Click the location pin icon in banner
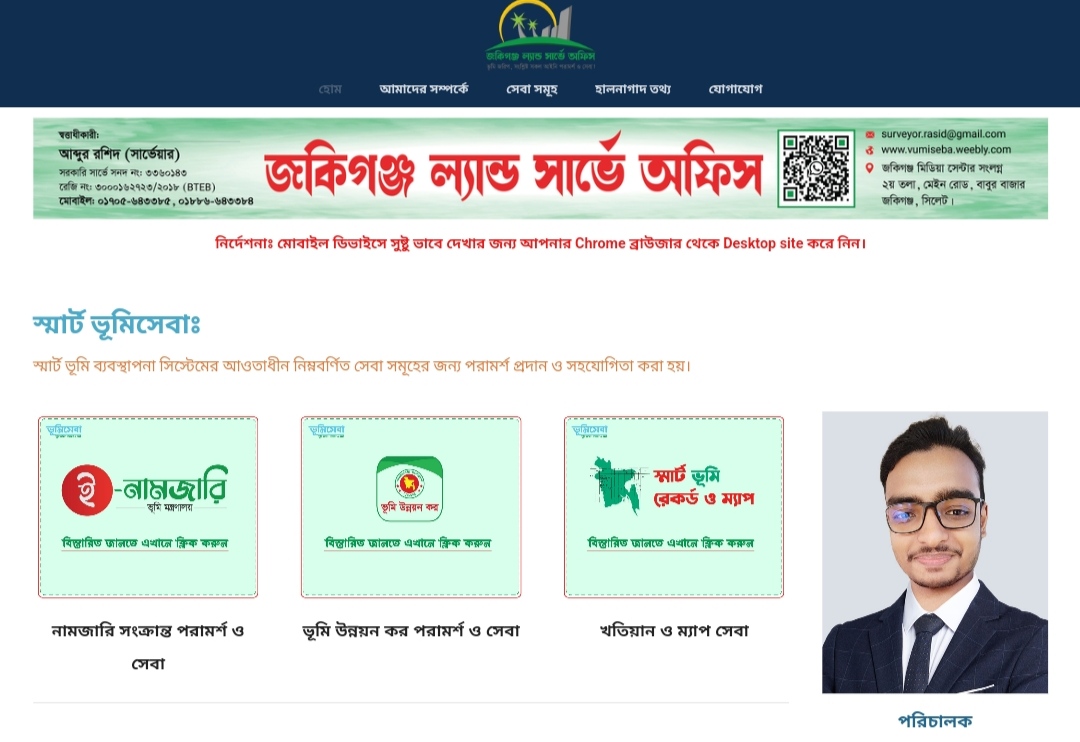The width and height of the screenshot is (1080, 742). coord(870,167)
